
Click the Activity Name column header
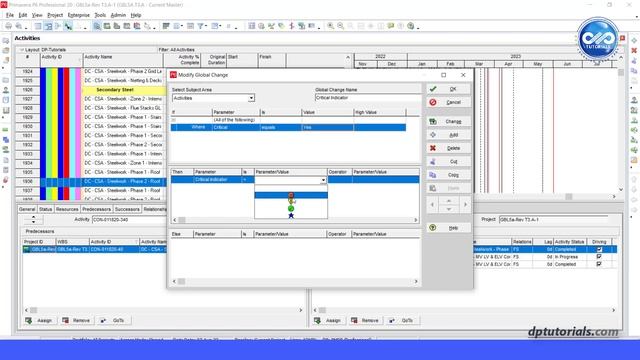point(123,60)
